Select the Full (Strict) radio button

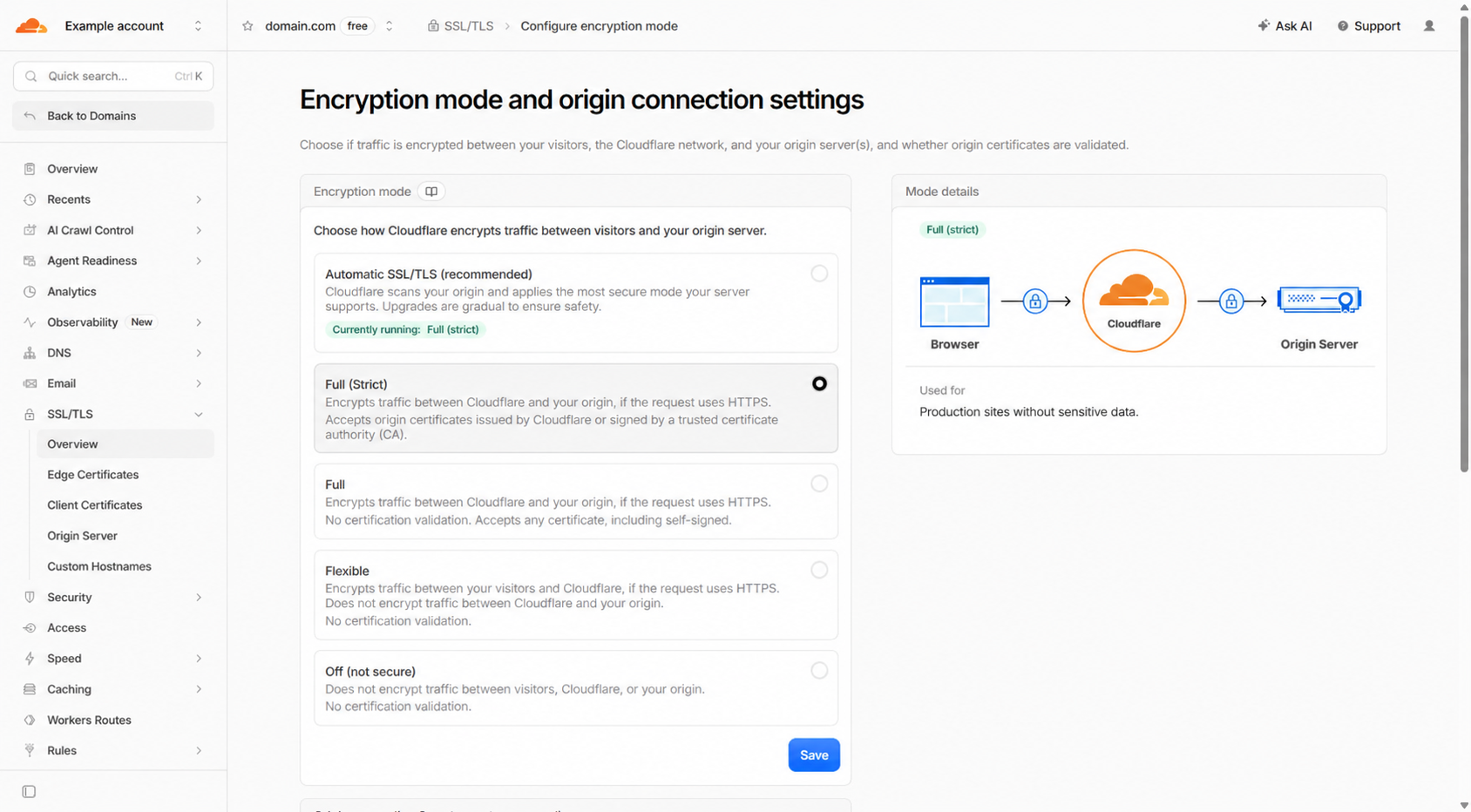tap(819, 383)
